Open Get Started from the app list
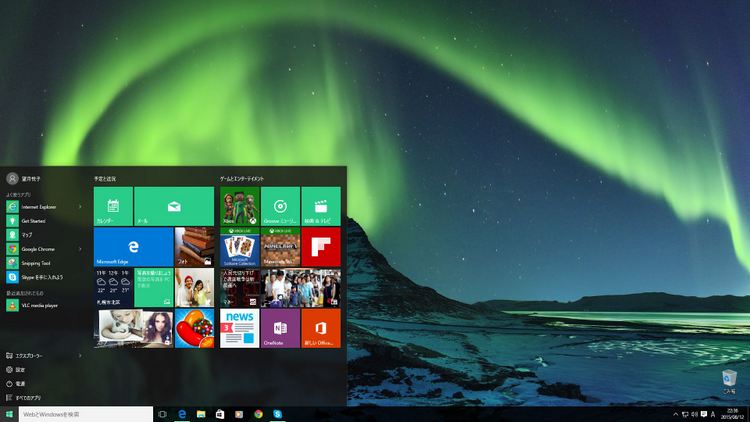This screenshot has width=750, height=422. 33,221
